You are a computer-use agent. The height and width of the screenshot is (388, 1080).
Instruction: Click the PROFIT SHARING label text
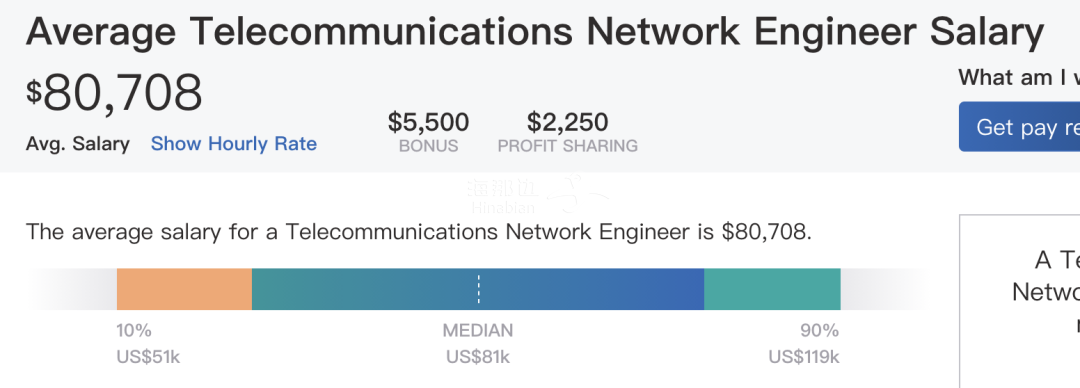click(x=568, y=146)
